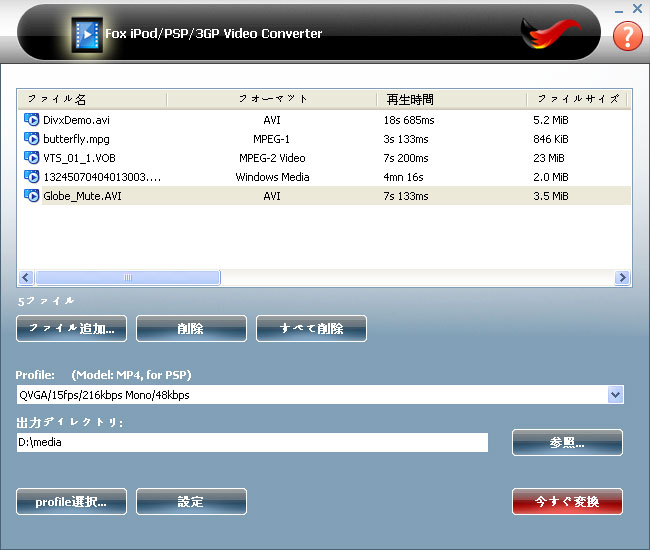Click the output directory field D:\media
The image size is (650, 550).
tap(252, 442)
